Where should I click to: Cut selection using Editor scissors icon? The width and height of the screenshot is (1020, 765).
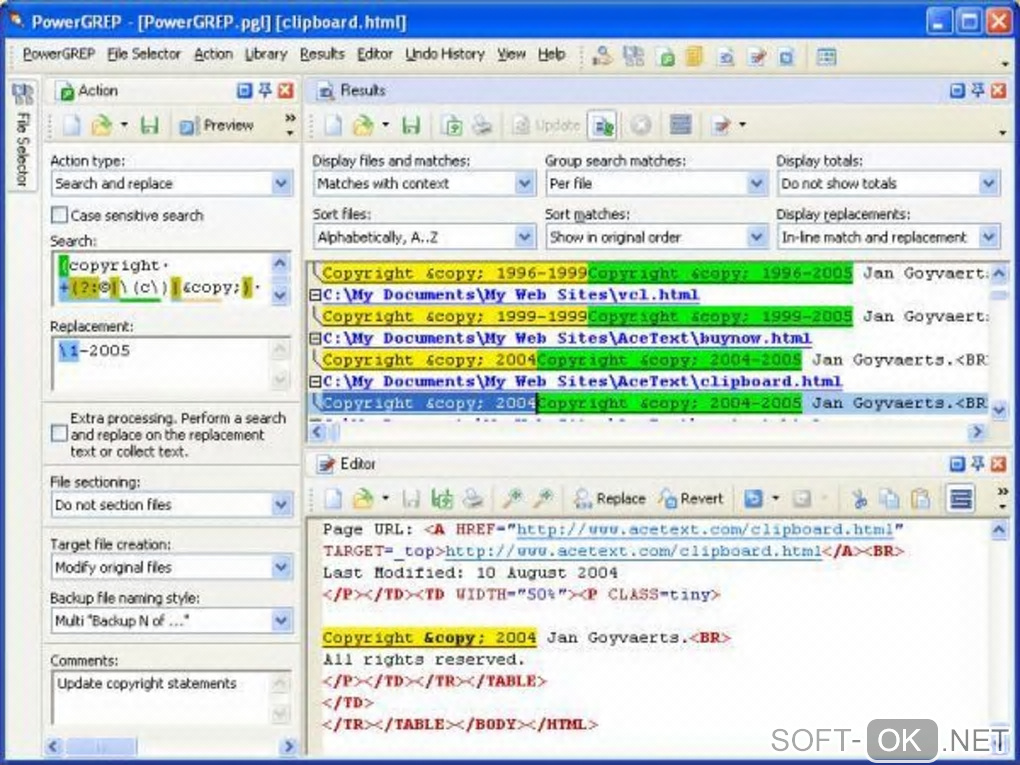859,499
